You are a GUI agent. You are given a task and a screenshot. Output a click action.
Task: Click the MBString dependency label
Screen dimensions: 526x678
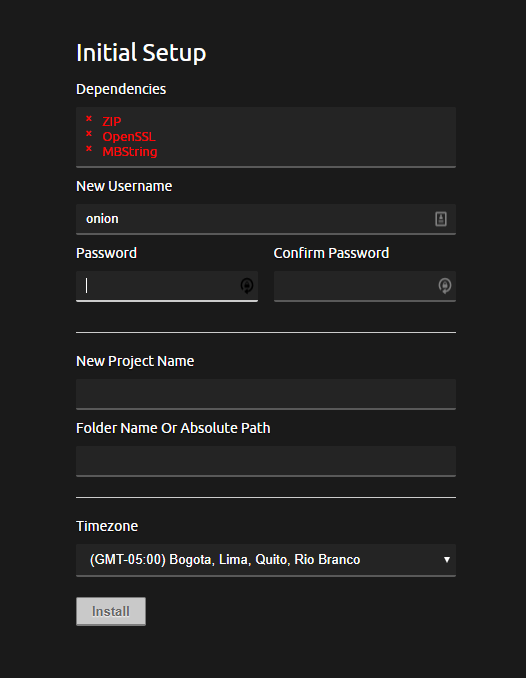click(130, 152)
